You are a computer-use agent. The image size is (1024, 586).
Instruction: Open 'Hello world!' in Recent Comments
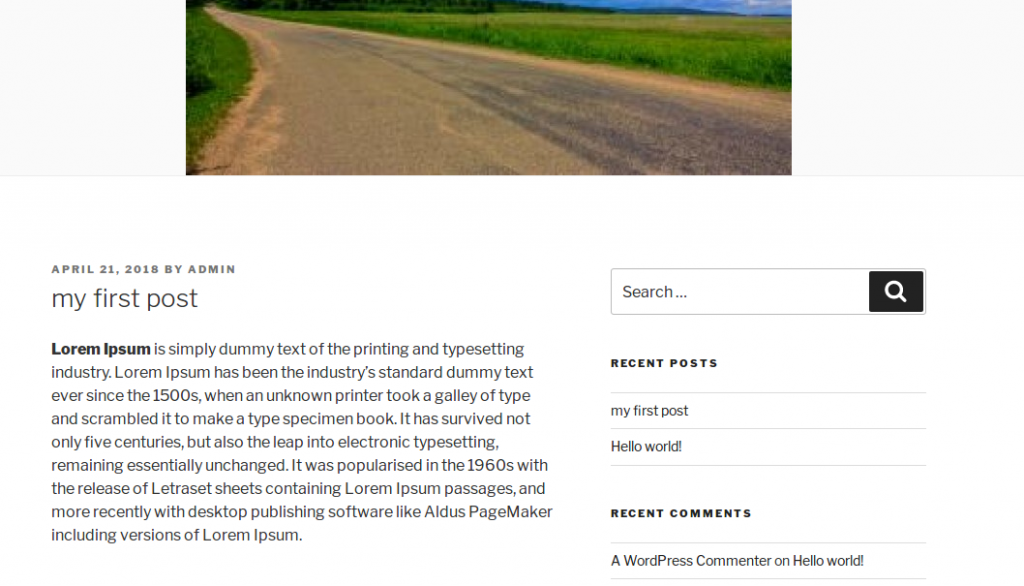(828, 561)
